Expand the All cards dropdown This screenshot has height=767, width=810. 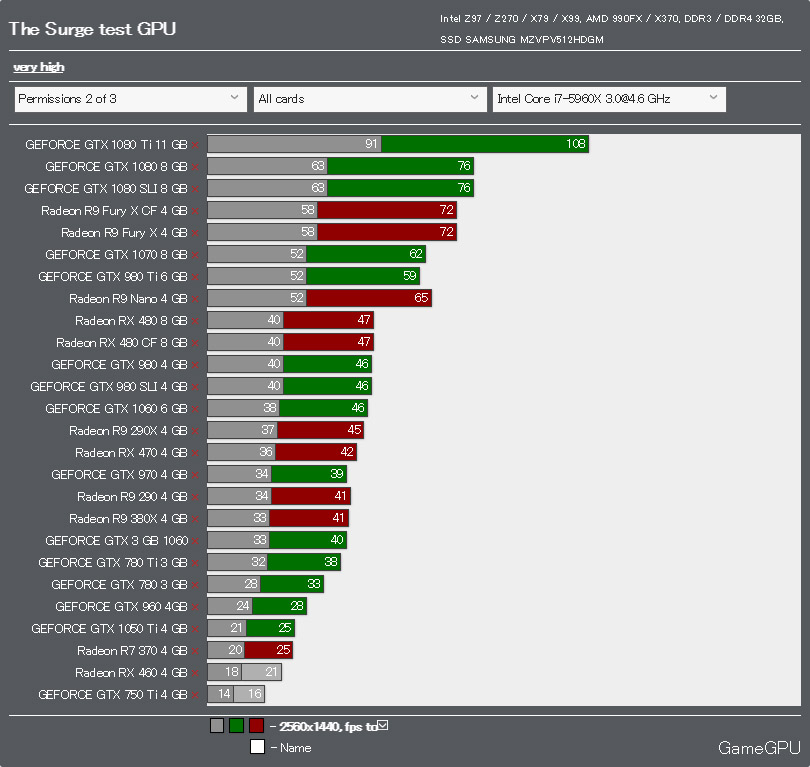click(x=370, y=99)
